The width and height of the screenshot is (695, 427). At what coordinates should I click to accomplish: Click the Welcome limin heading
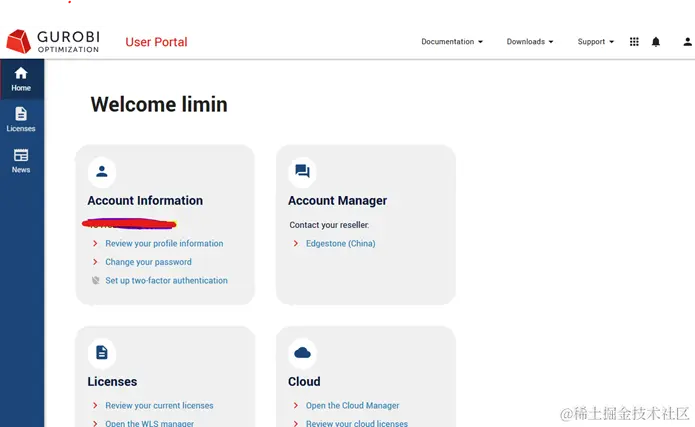point(159,105)
